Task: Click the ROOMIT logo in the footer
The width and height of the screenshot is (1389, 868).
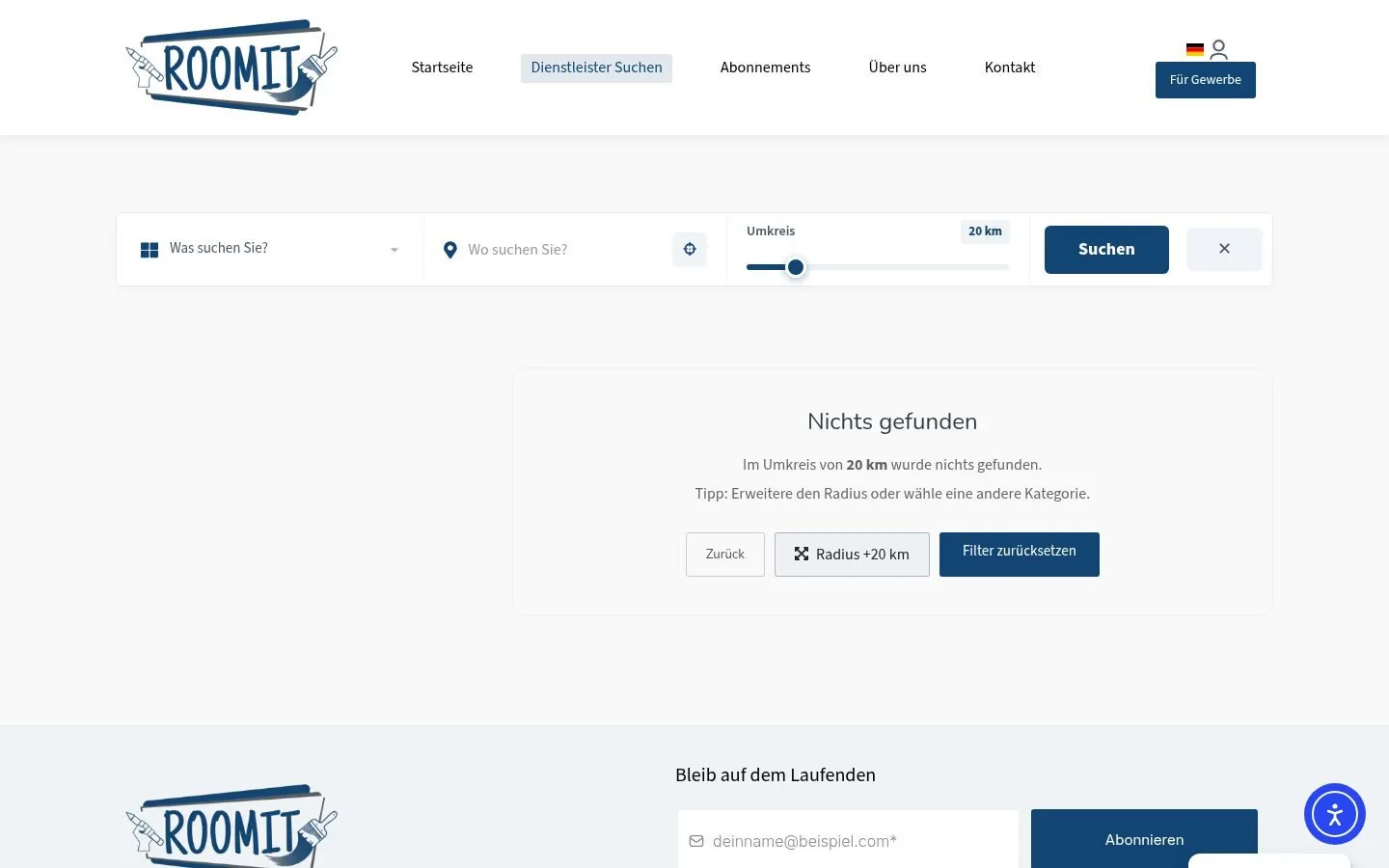Action: [x=231, y=826]
